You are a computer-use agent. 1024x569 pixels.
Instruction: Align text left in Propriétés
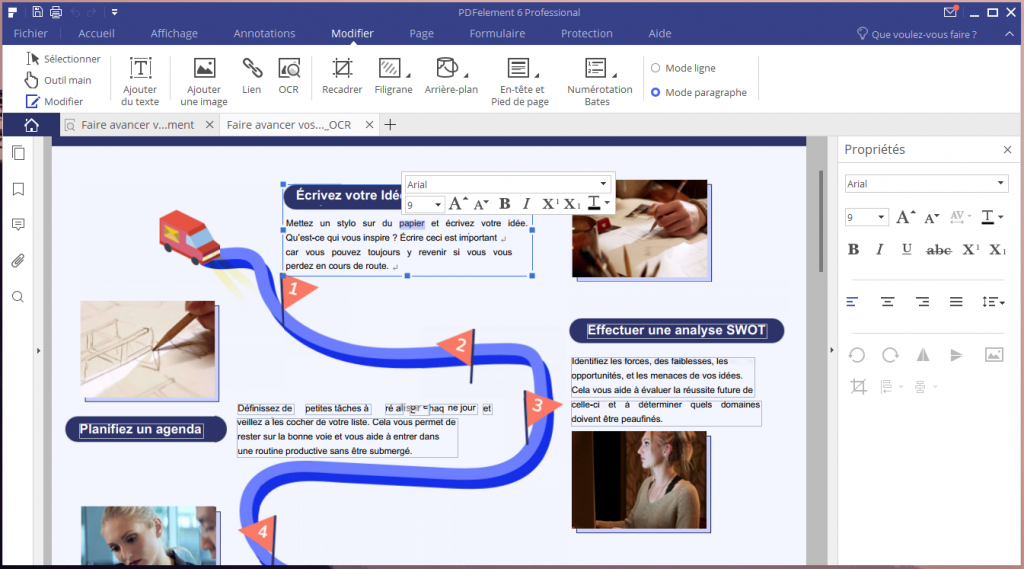(852, 301)
